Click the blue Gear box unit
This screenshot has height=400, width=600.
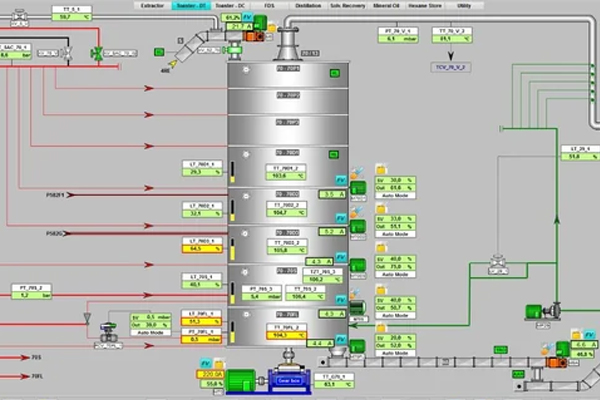coord(287,381)
